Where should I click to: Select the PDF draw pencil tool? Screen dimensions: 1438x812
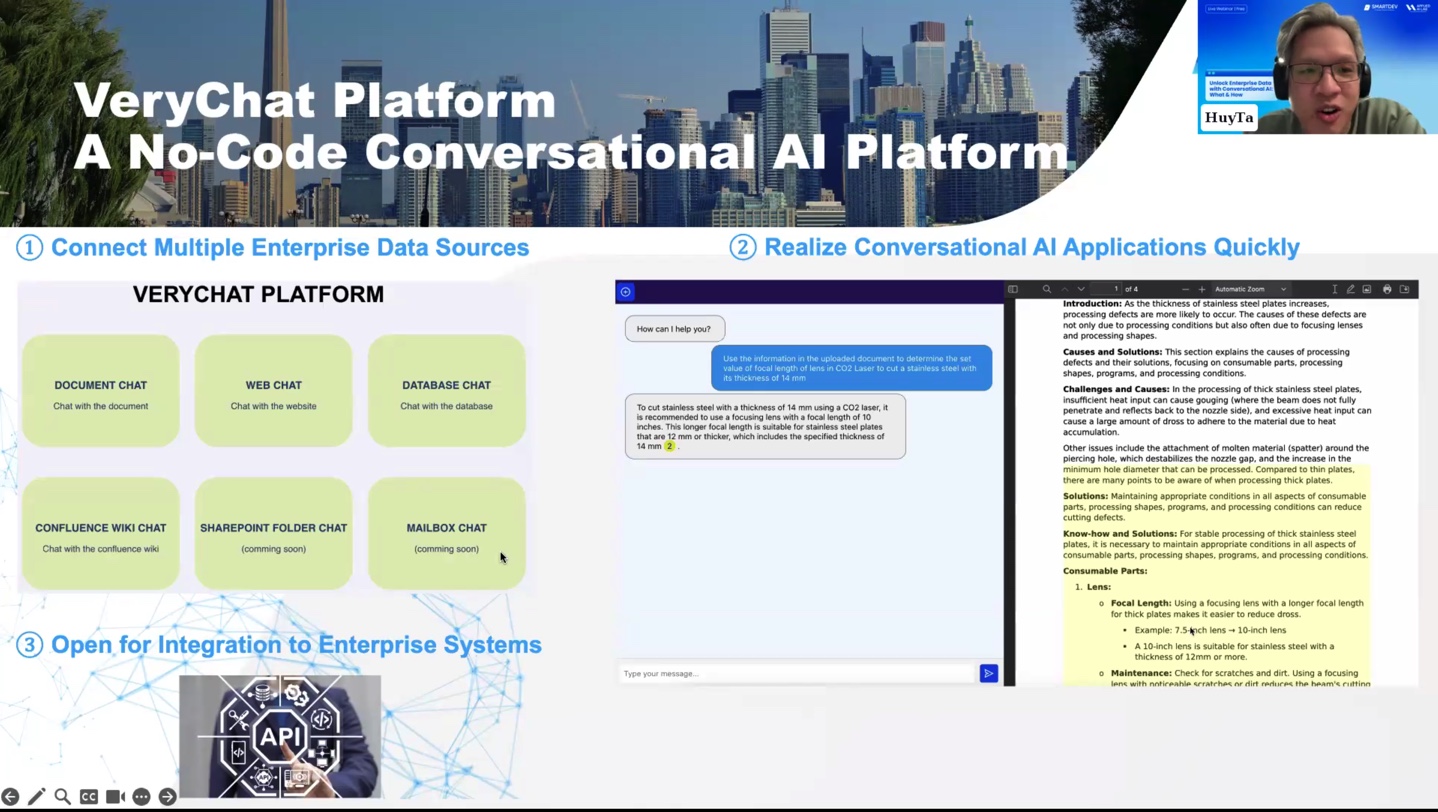coord(1350,289)
